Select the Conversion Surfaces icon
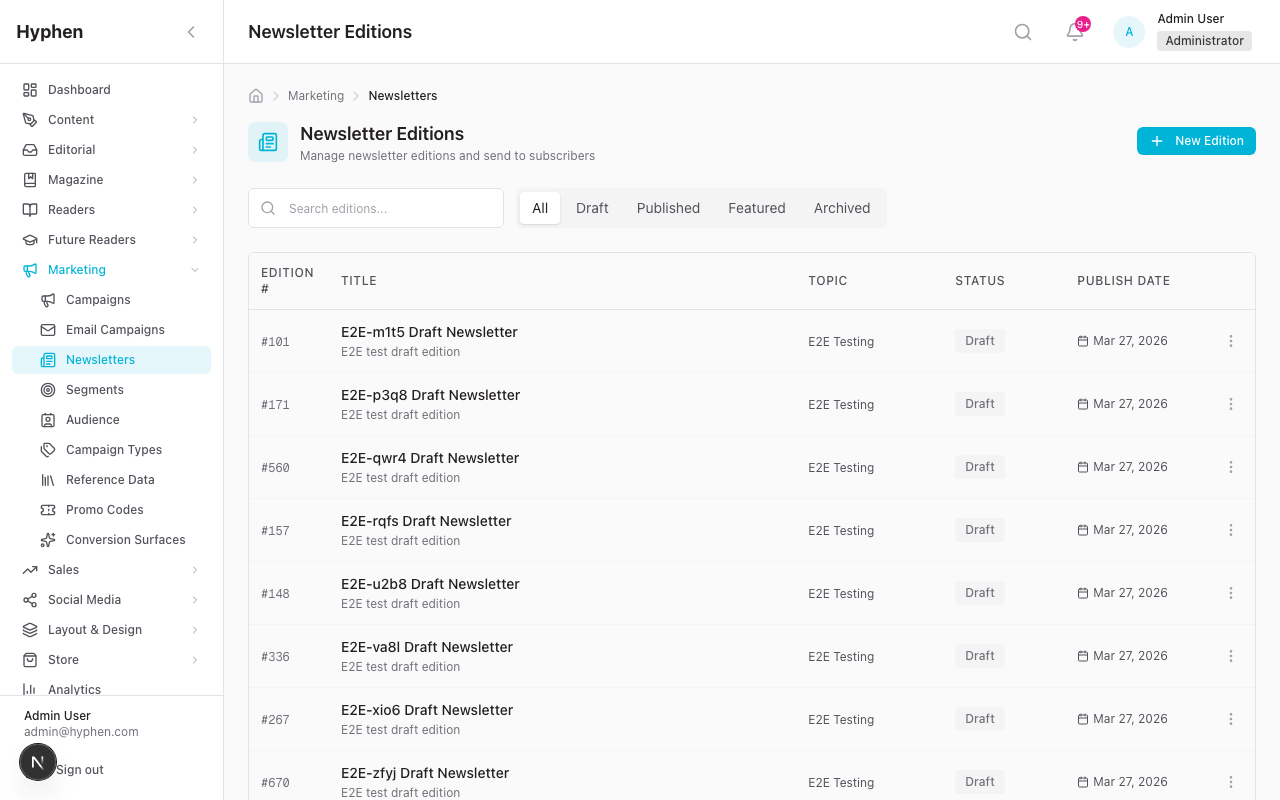The width and height of the screenshot is (1280, 800). click(47, 539)
